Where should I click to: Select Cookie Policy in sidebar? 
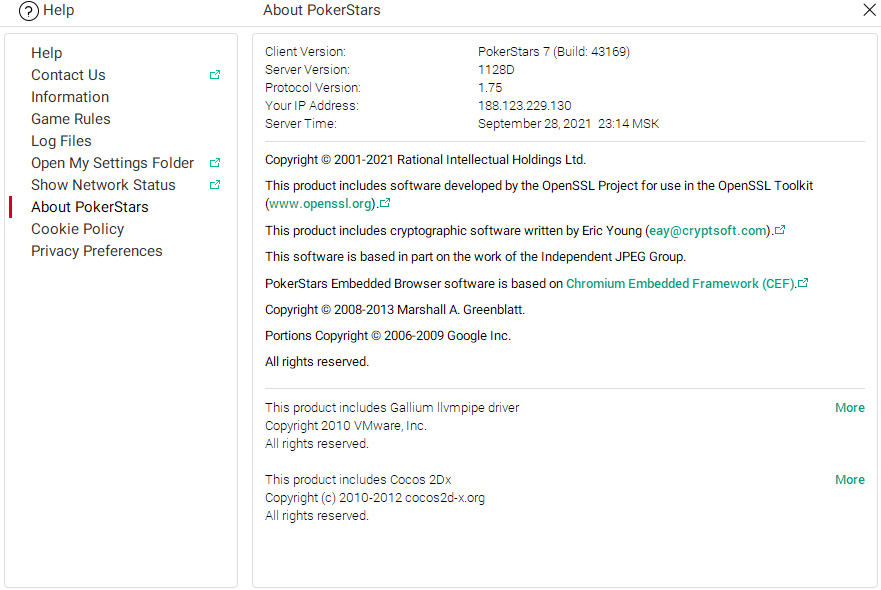(x=77, y=229)
